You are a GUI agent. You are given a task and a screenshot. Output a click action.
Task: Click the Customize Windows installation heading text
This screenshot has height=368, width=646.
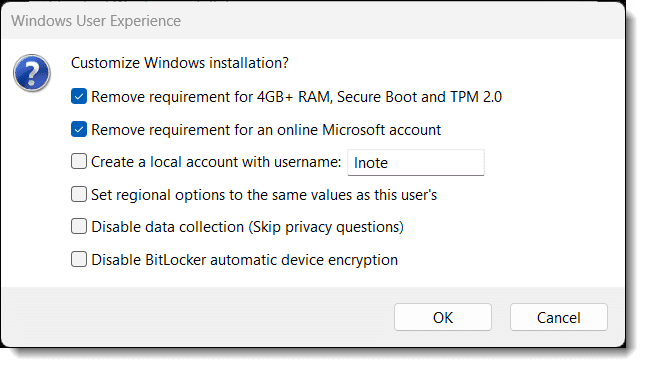click(x=180, y=63)
